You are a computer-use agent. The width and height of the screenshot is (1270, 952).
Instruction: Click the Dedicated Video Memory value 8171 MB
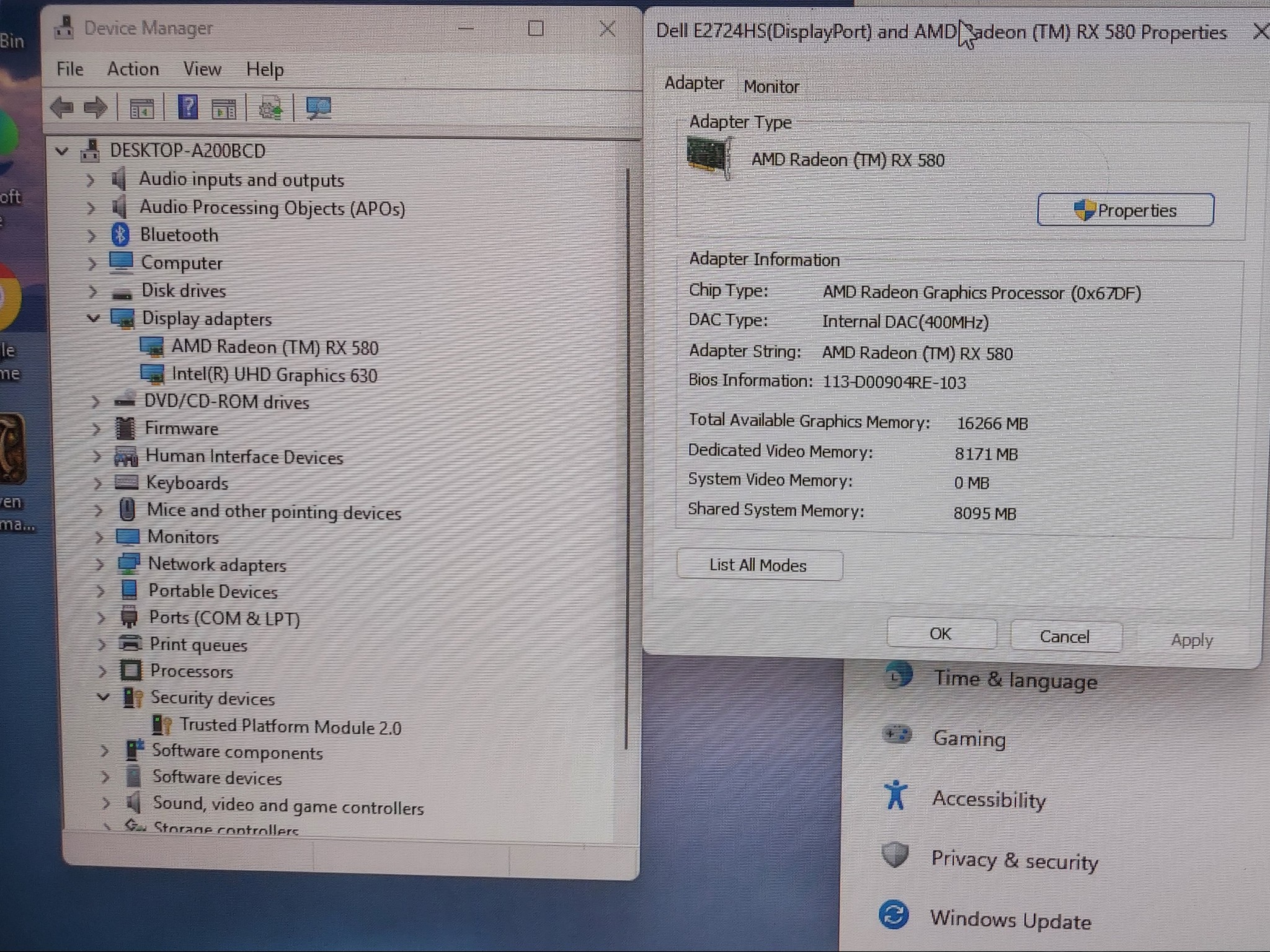[x=986, y=454]
